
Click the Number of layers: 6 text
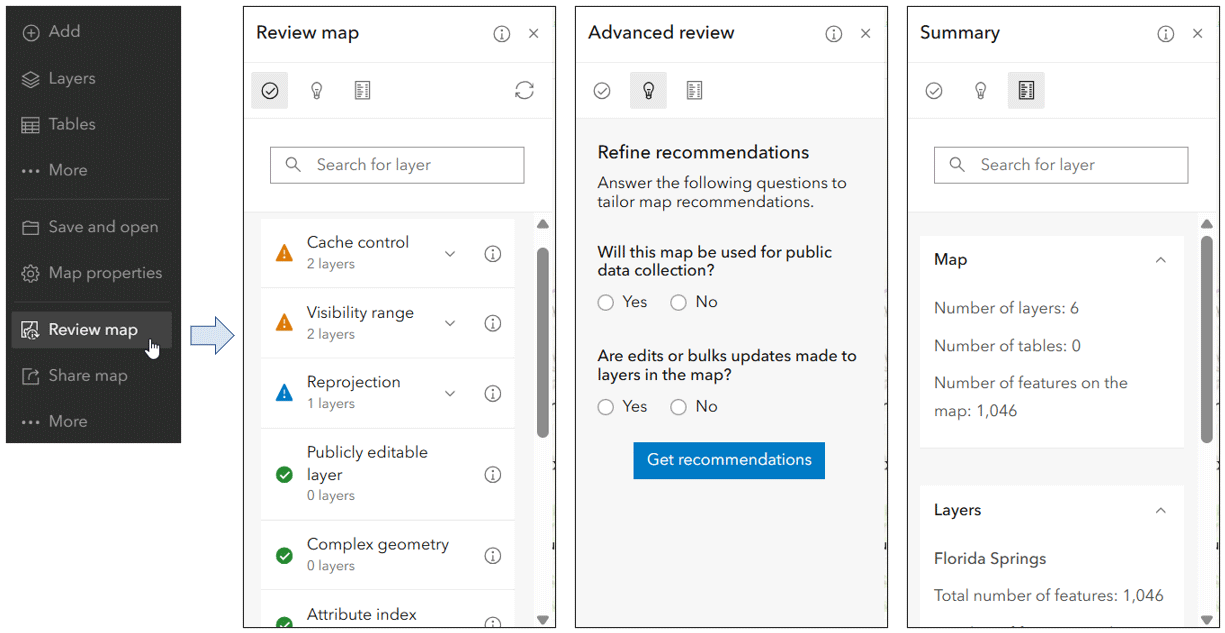pyautogui.click(x=1006, y=309)
